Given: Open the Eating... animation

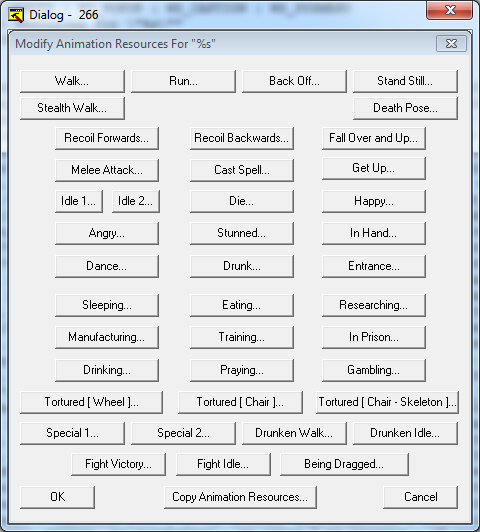Looking at the screenshot, I should 242,305.
